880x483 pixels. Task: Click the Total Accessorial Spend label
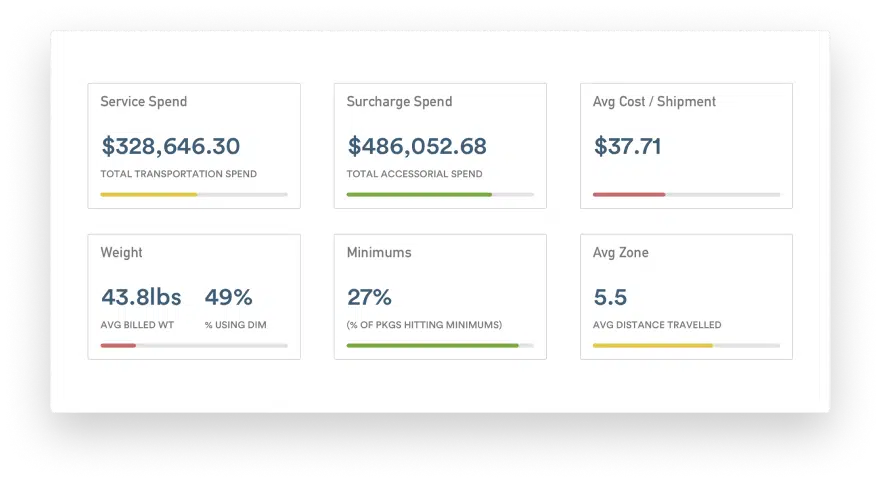(414, 174)
